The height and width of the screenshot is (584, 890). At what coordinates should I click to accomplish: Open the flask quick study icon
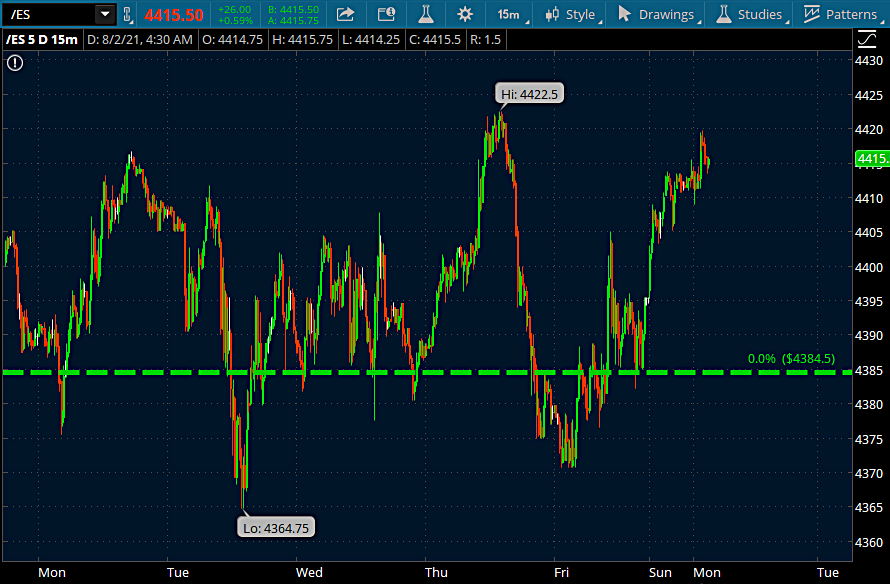[x=425, y=14]
